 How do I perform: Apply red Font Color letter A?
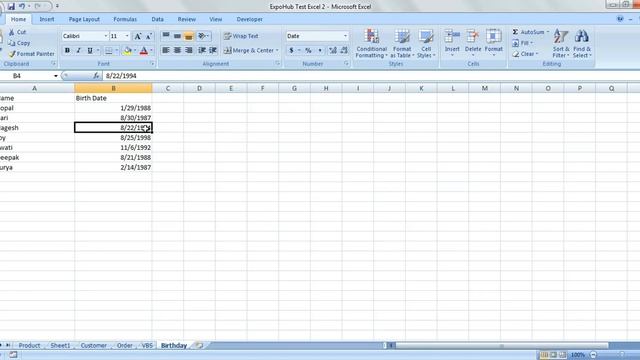144,51
